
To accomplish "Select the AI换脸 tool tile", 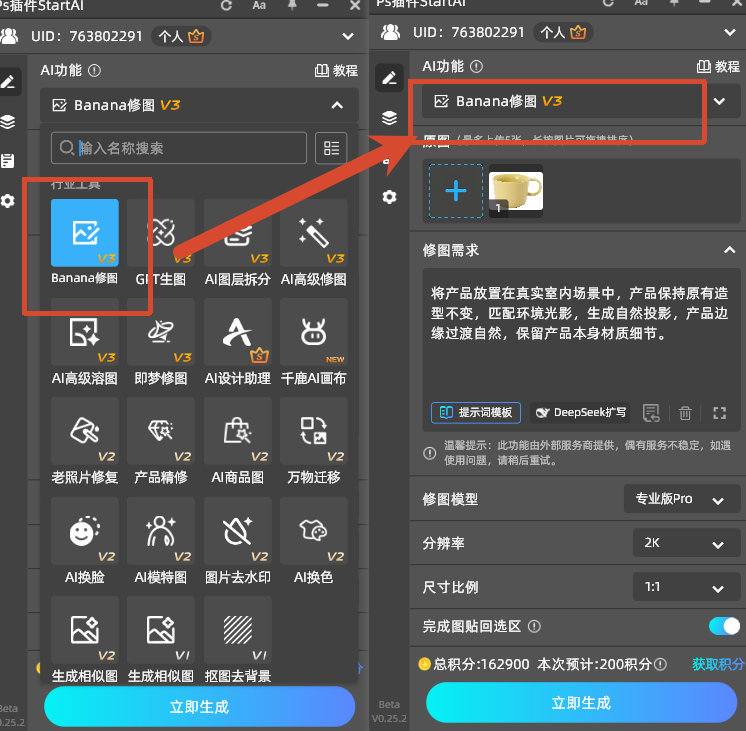I will pos(85,531).
